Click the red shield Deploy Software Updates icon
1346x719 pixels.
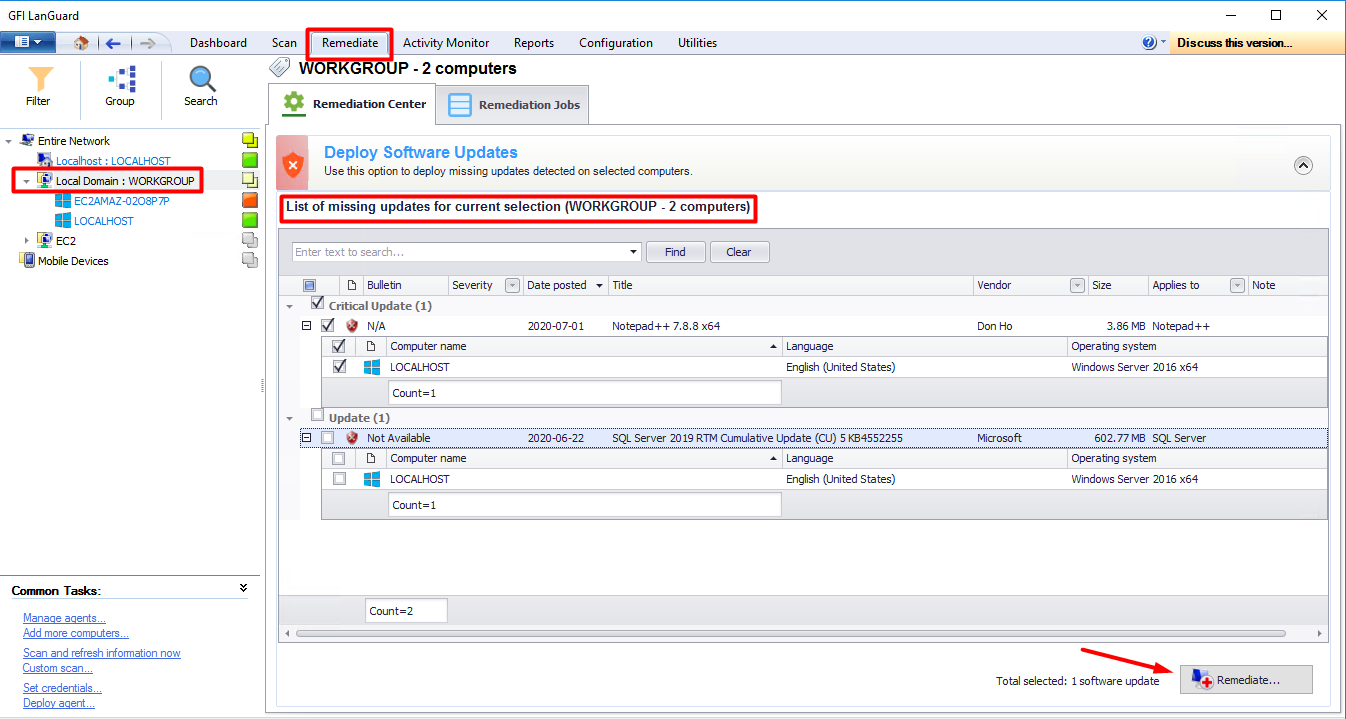292,162
